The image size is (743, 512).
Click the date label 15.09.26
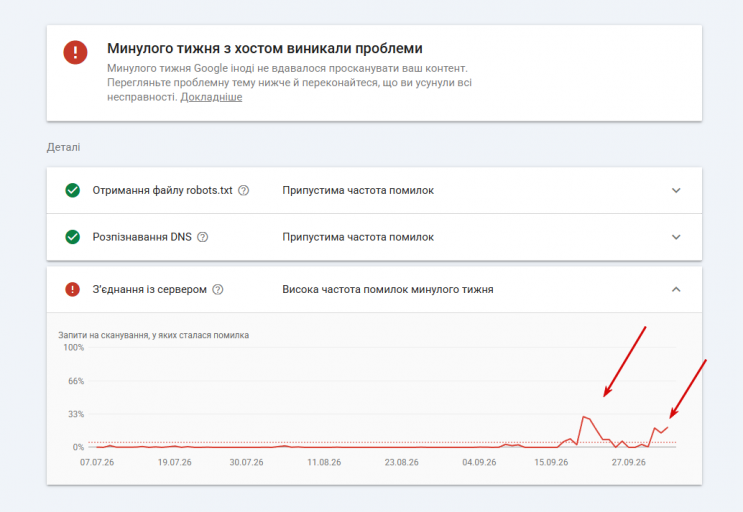551,462
